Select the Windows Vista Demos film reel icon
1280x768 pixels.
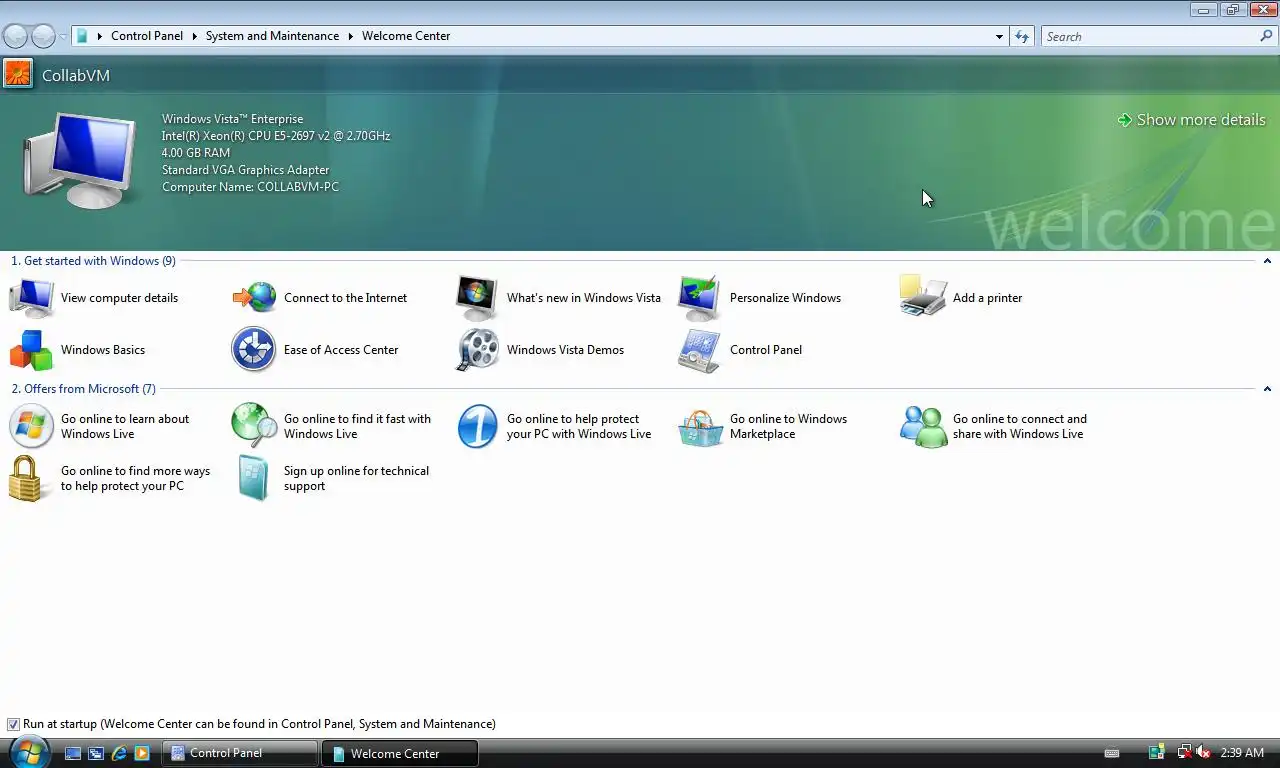tap(477, 350)
